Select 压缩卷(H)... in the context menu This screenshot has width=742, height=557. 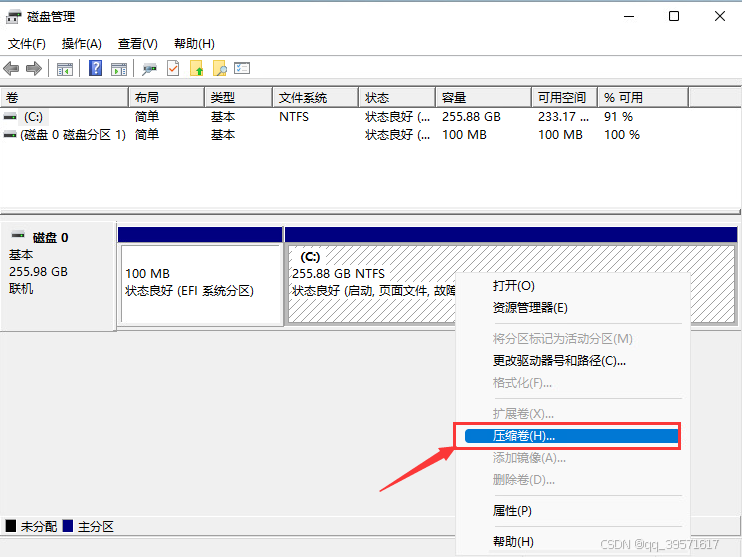click(x=572, y=436)
